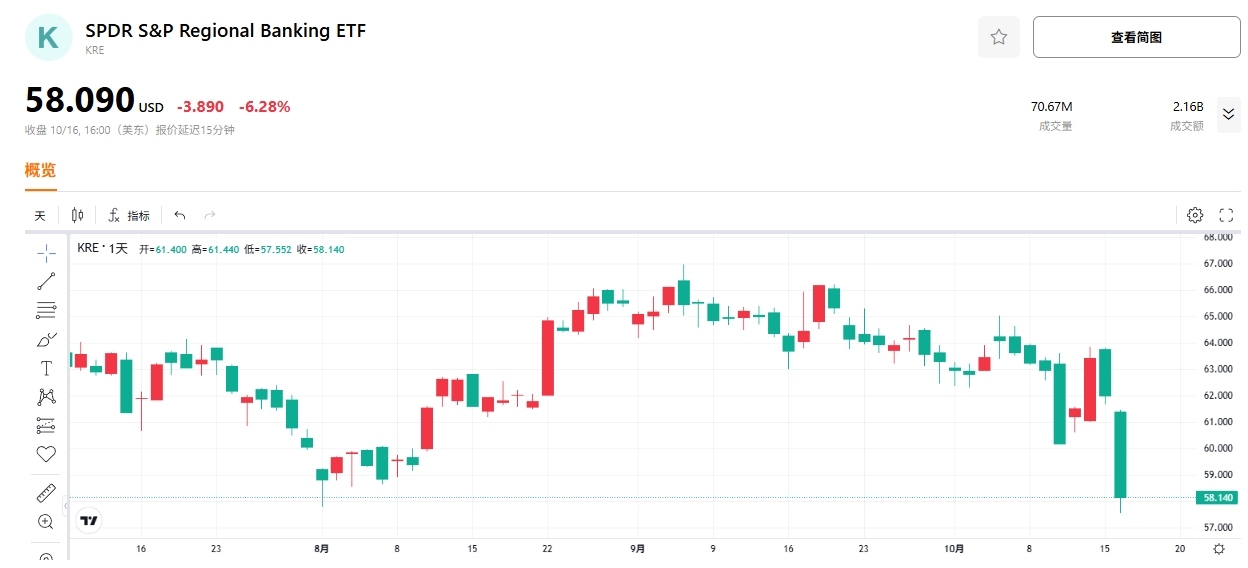
Task: Open the 指标 indicators menu
Action: (x=129, y=215)
